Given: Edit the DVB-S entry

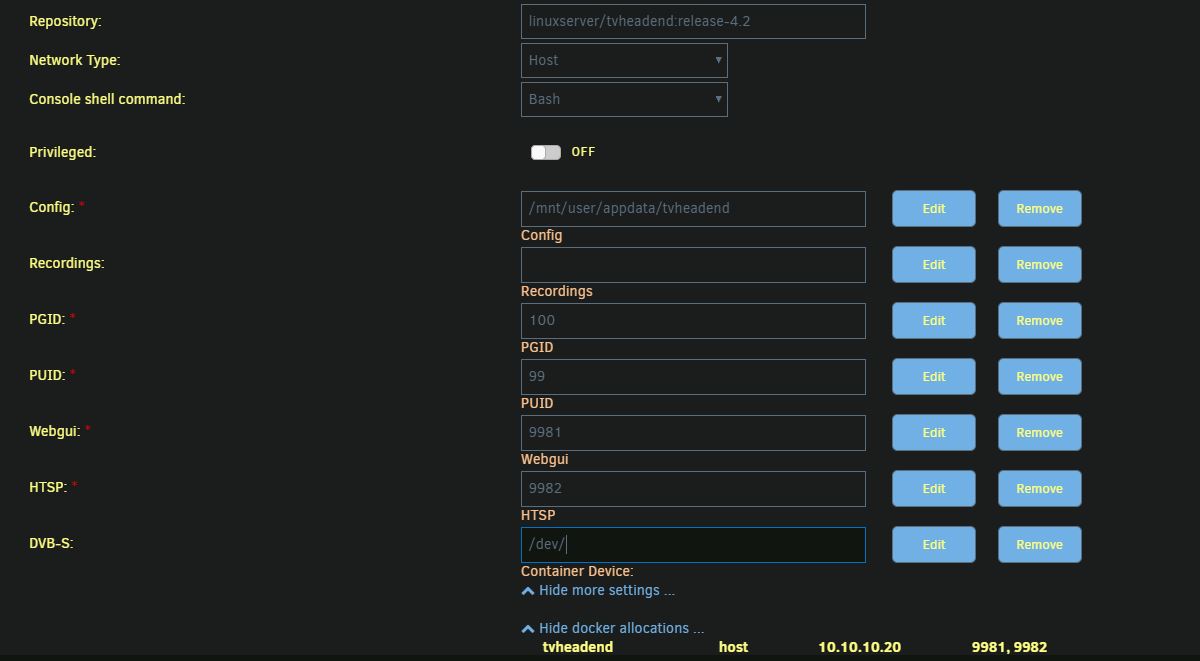Looking at the screenshot, I should 934,544.
